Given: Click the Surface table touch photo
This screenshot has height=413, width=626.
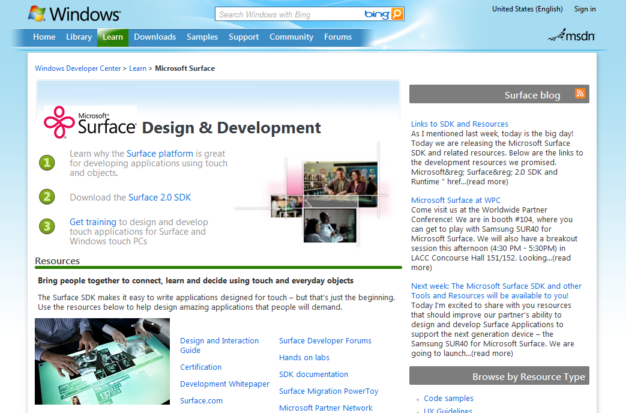Looking at the screenshot, I should pyautogui.click(x=102, y=361).
